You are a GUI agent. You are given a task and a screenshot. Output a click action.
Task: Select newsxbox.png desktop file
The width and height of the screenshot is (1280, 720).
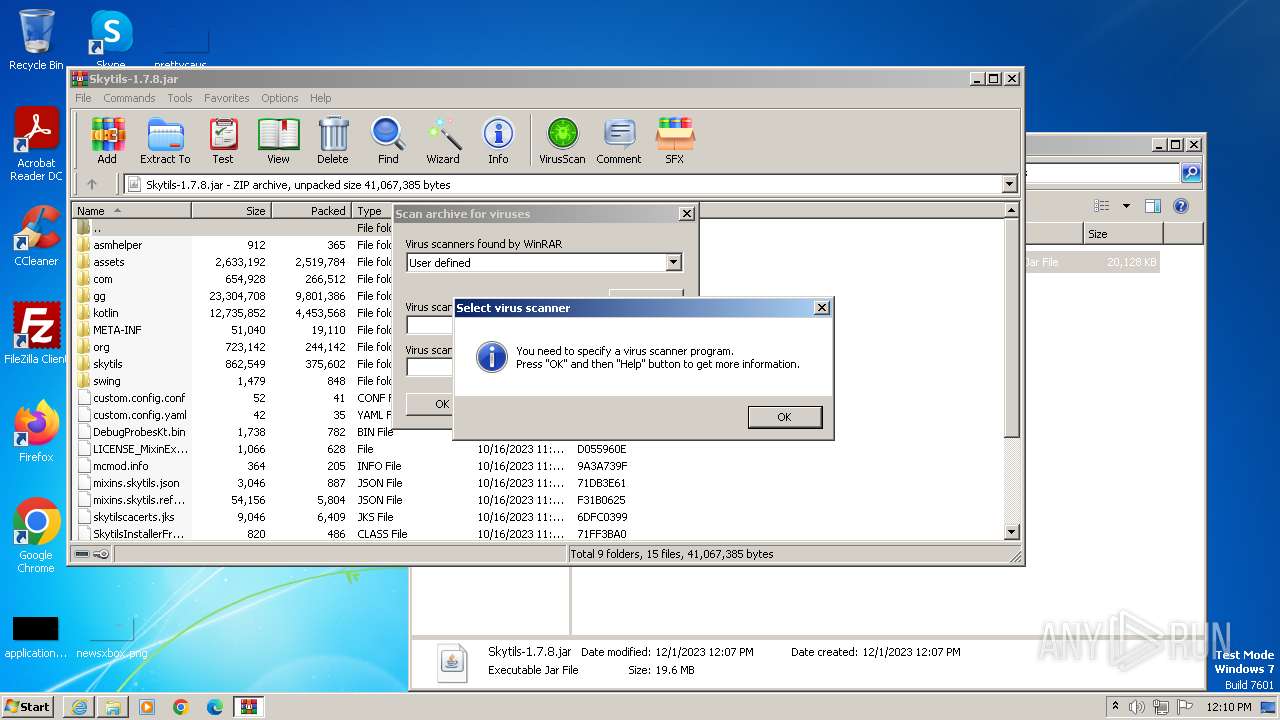coord(111,638)
